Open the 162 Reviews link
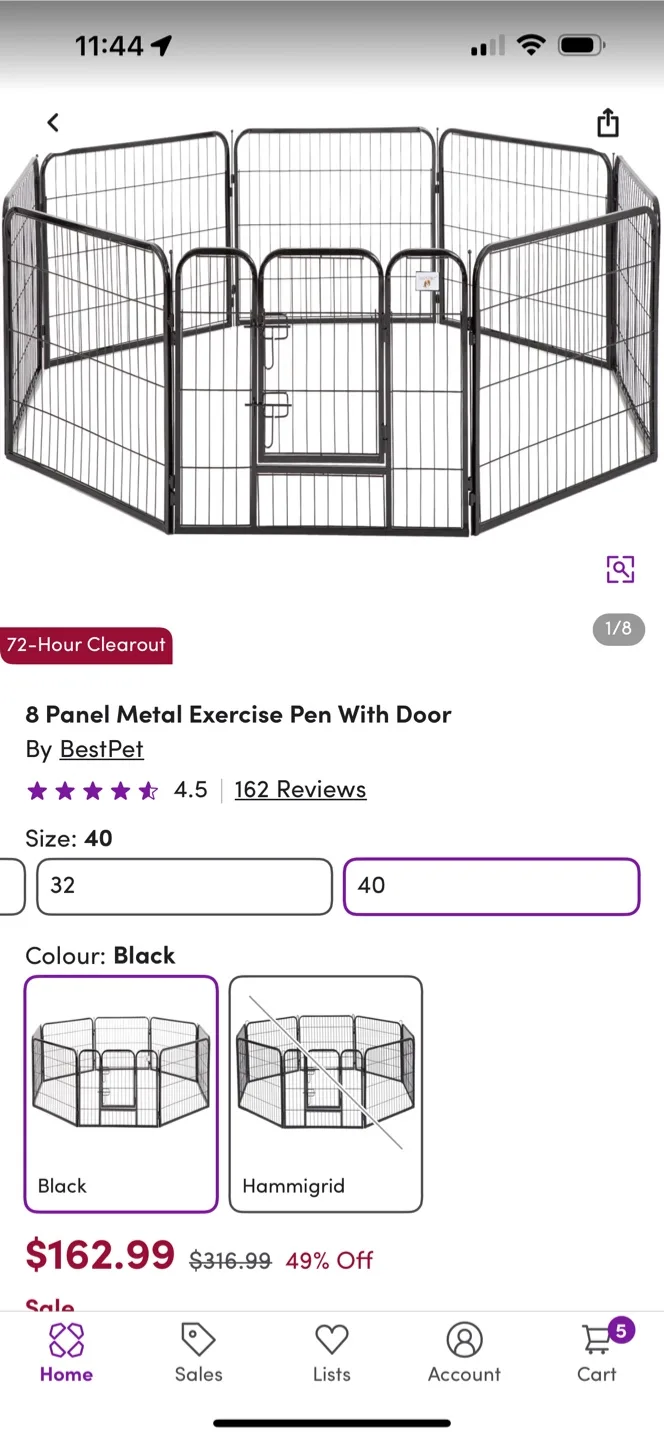 click(x=300, y=790)
